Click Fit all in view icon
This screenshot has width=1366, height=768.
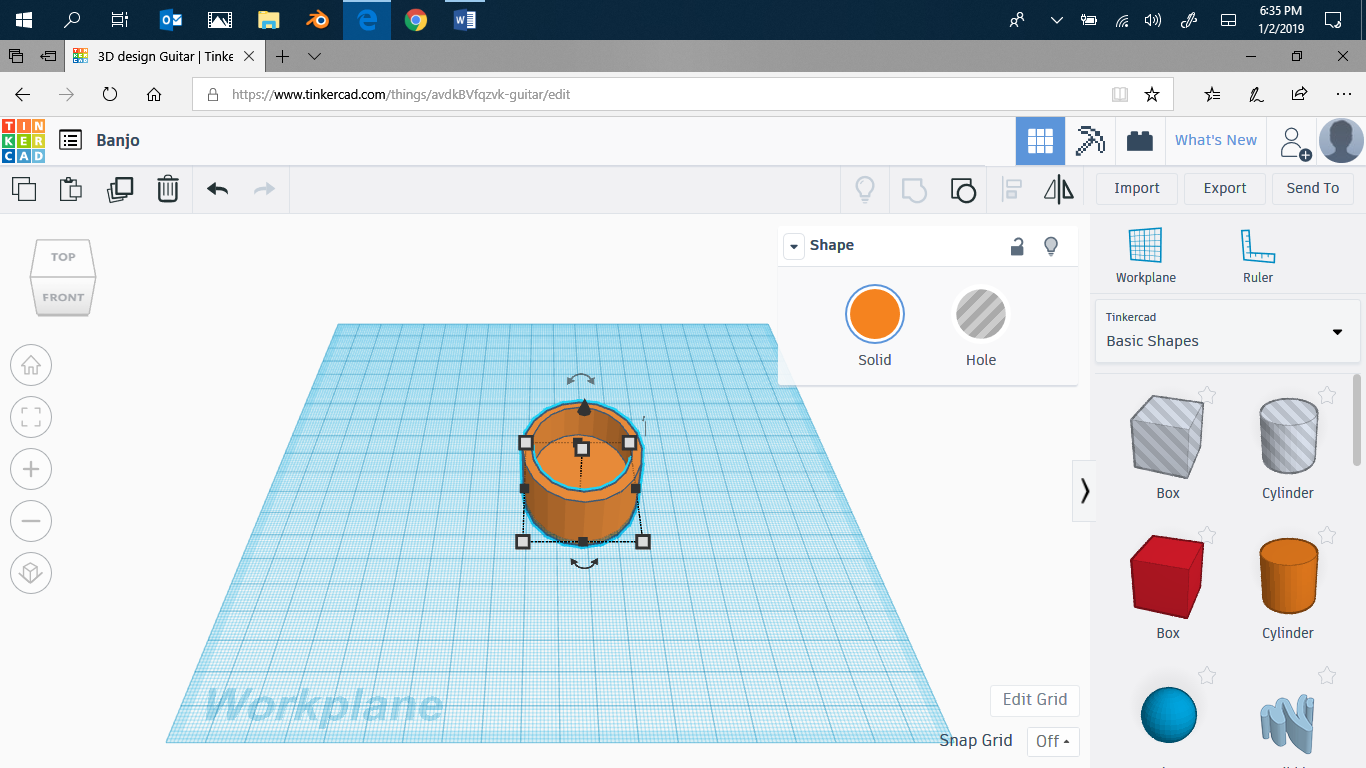pos(31,417)
